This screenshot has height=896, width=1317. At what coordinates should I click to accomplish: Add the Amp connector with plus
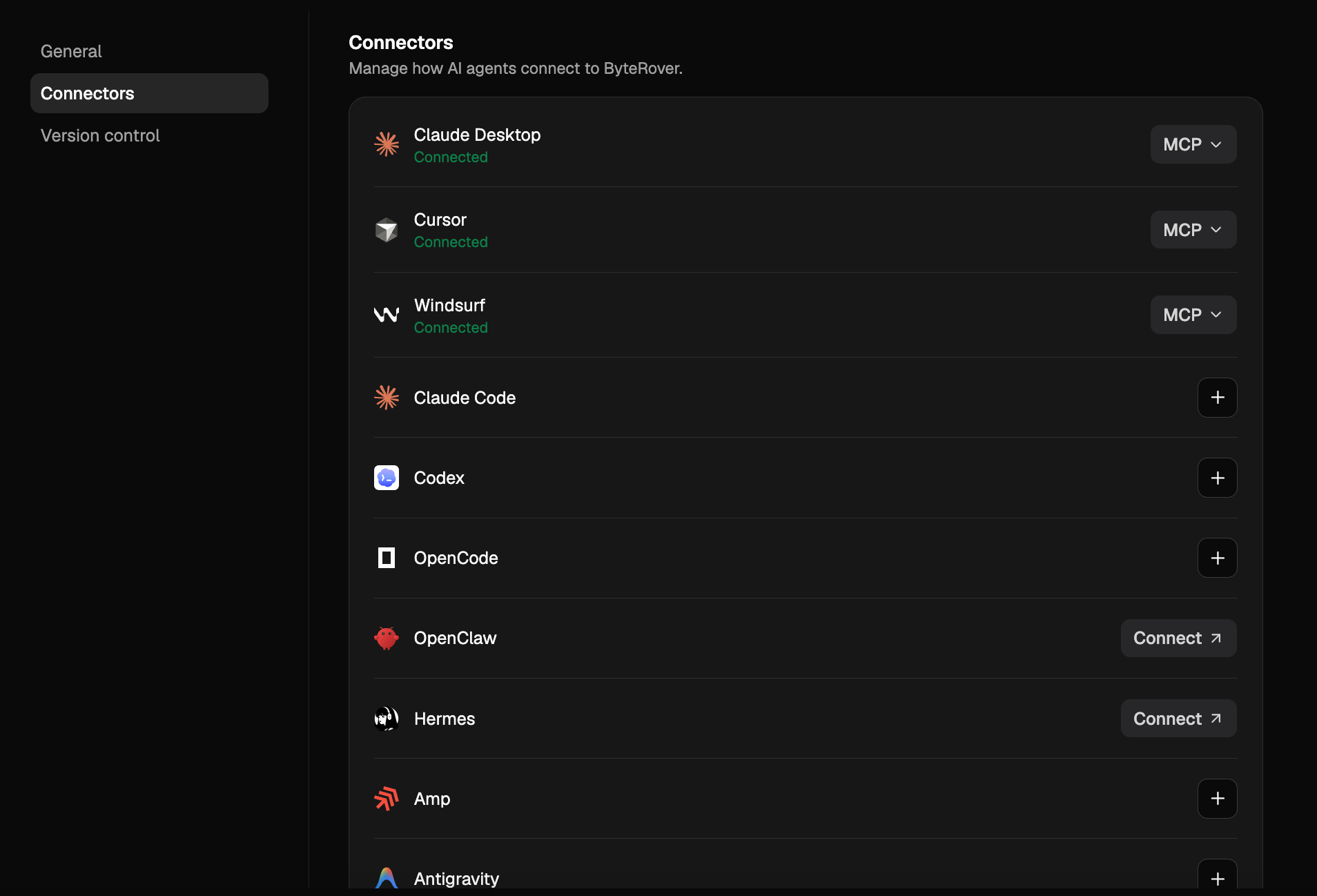point(1218,799)
